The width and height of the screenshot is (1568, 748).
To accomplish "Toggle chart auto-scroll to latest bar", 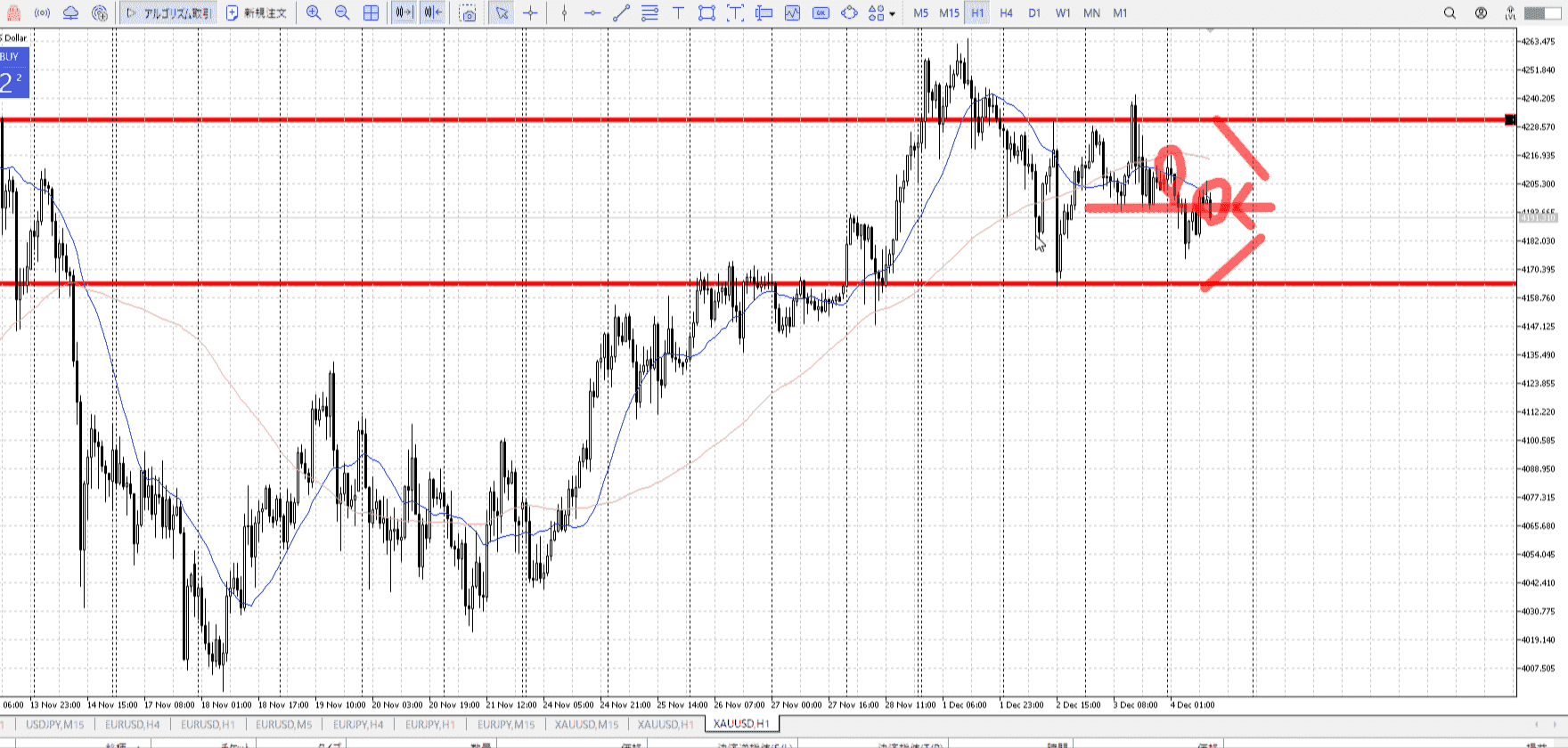I will [404, 13].
